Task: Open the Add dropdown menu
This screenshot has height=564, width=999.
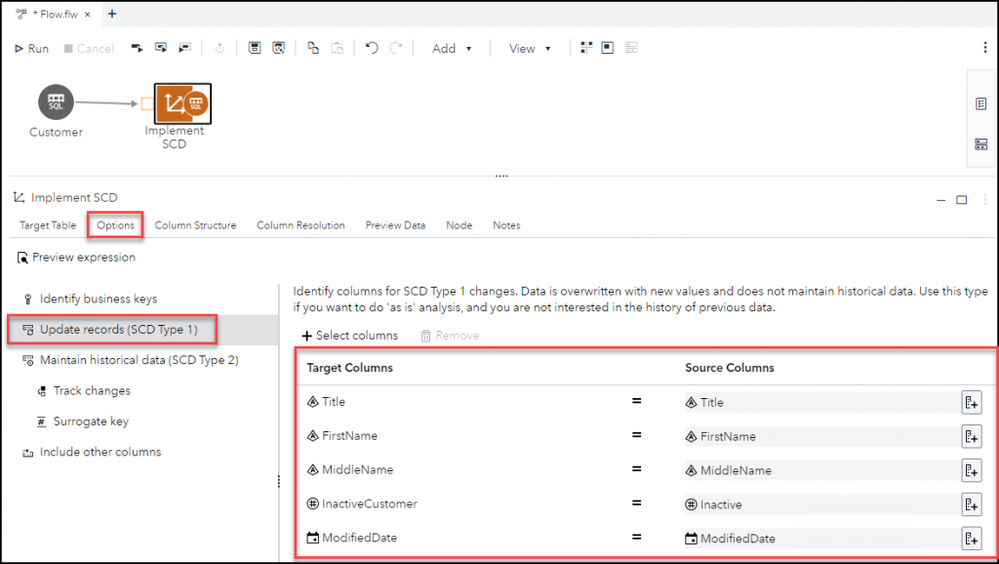Action: coord(452,48)
